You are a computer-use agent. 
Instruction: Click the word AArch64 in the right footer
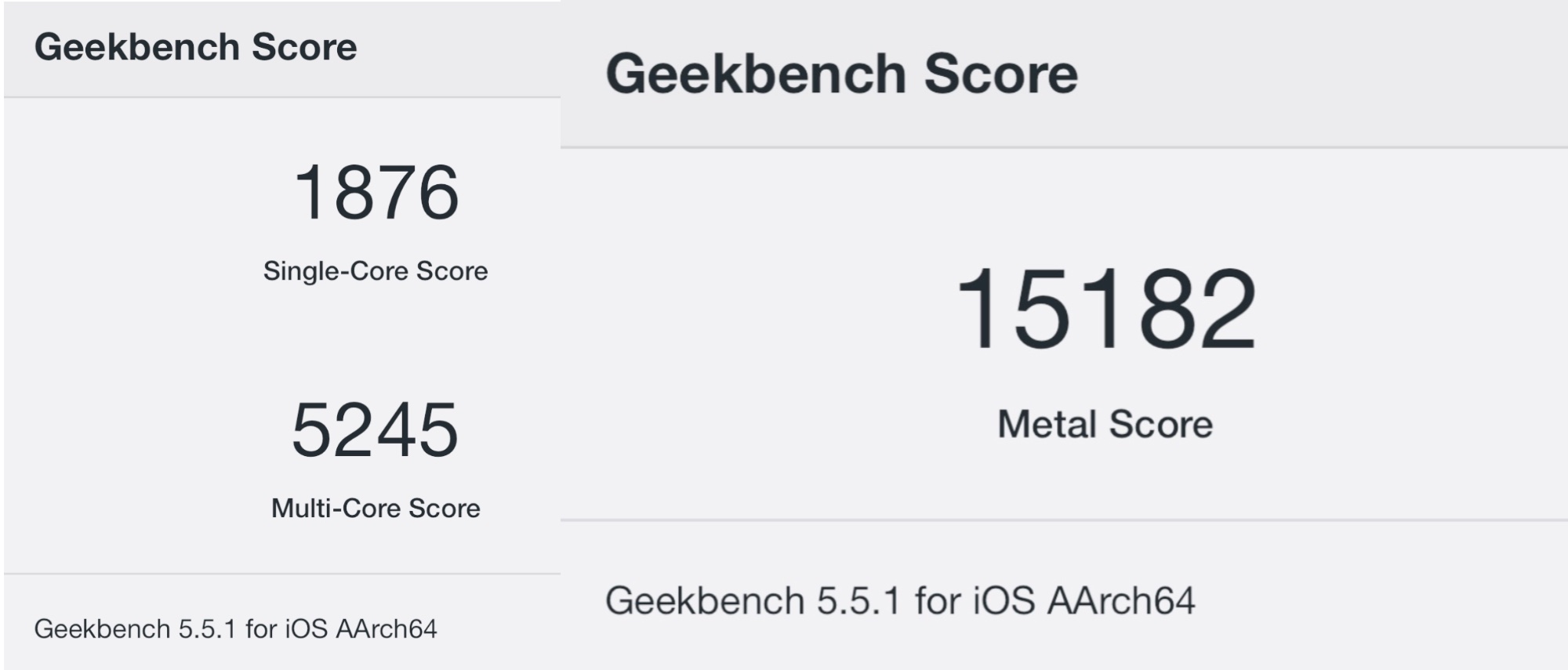pyautogui.click(x=1120, y=601)
